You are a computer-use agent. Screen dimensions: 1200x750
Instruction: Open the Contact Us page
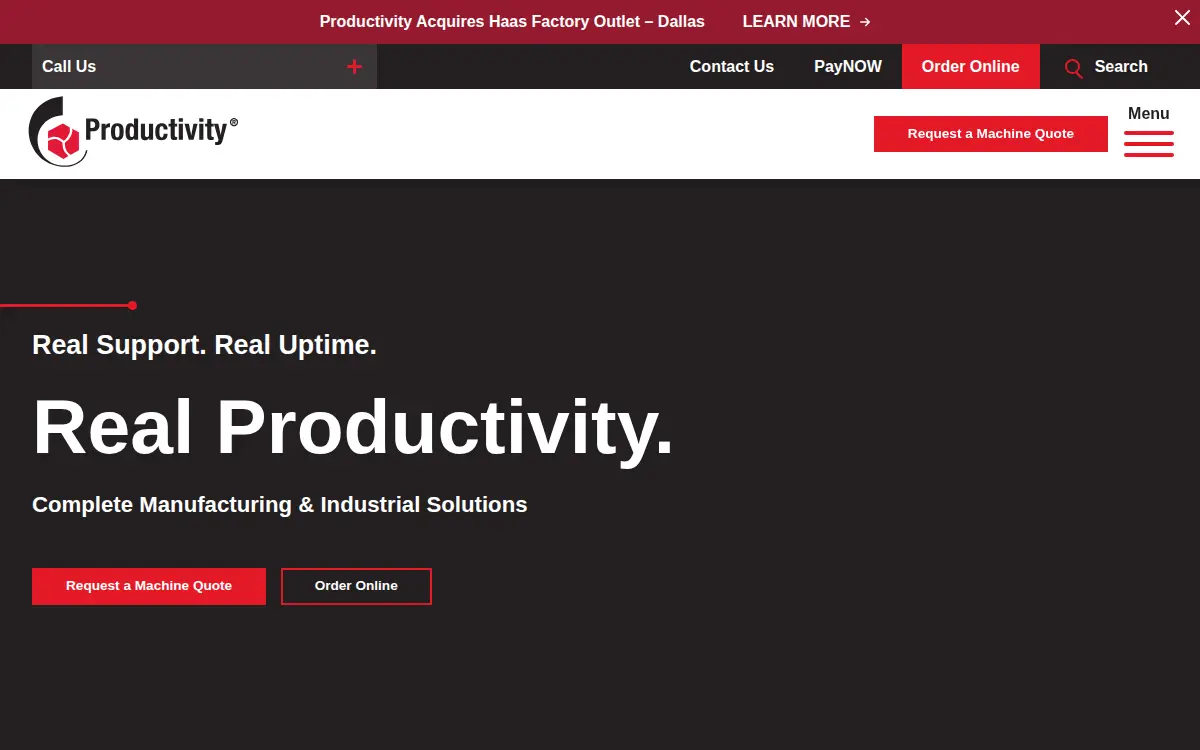tap(732, 66)
